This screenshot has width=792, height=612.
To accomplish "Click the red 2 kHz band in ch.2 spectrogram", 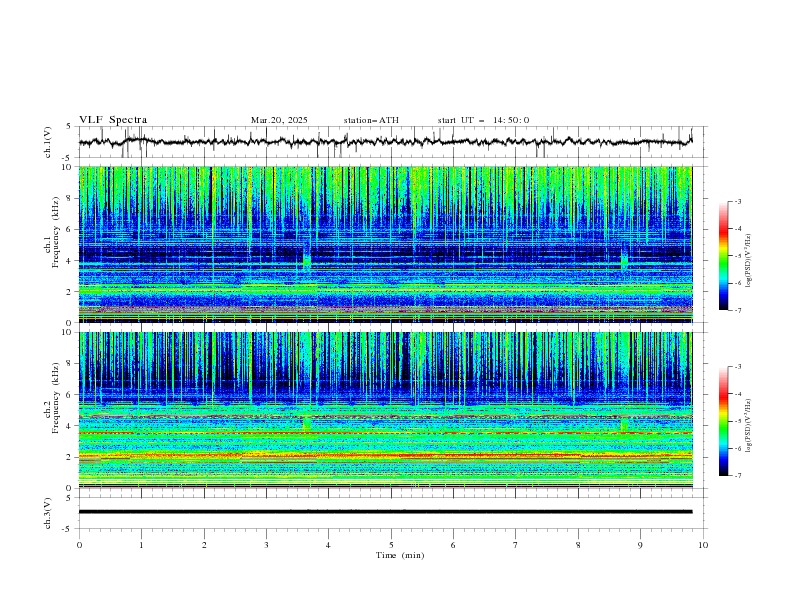I will (385, 455).
